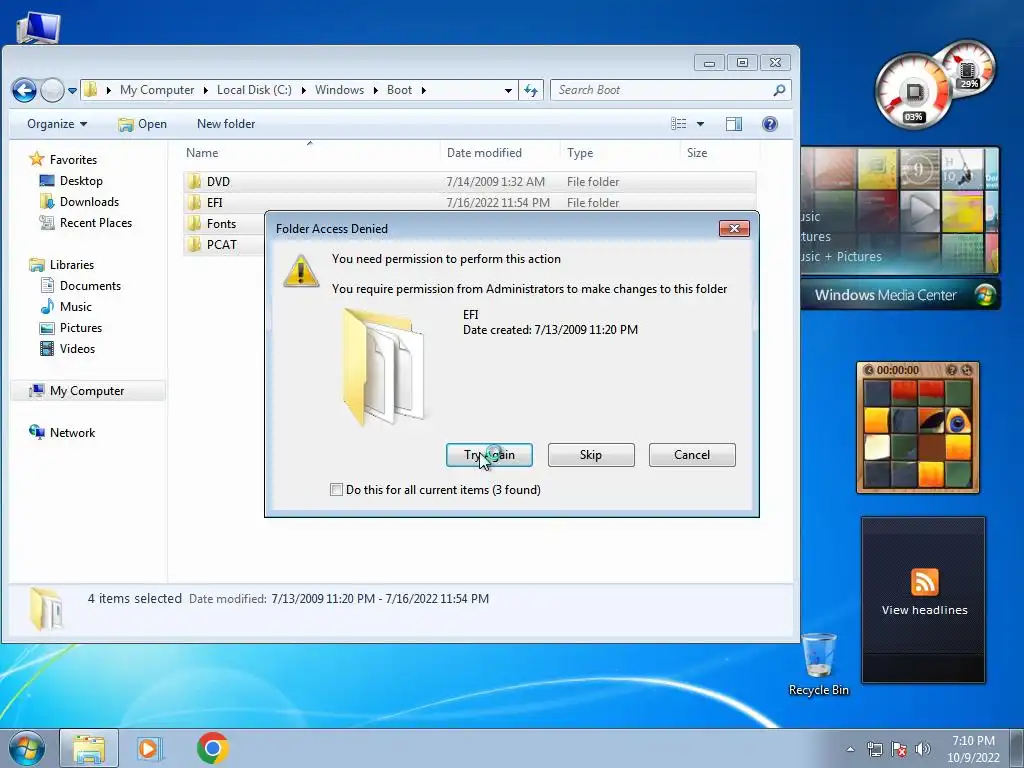Select the PCAT folder
The width and height of the screenshot is (1024, 768).
[x=223, y=245]
